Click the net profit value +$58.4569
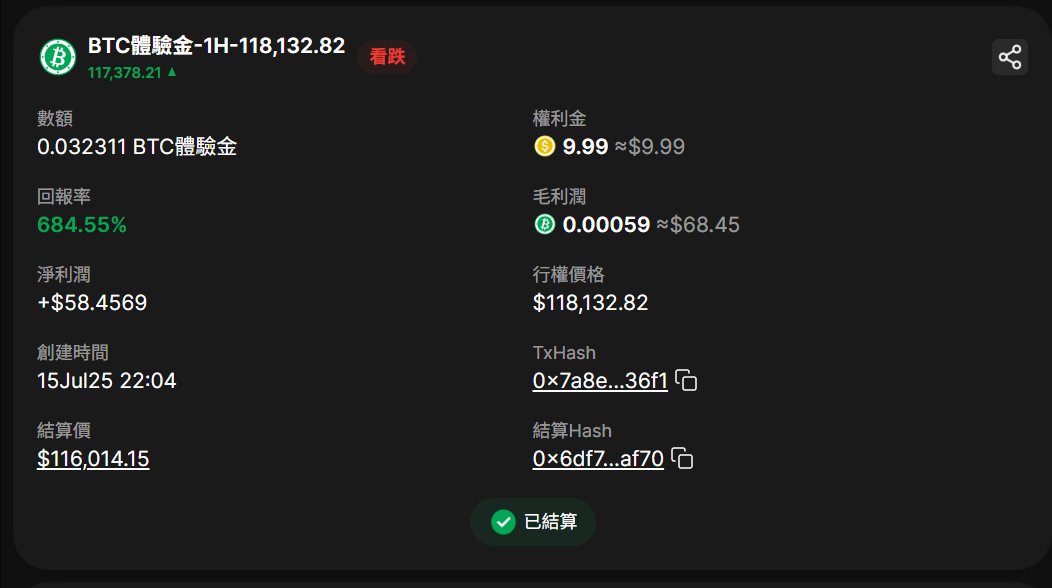Image resolution: width=1052 pixels, height=588 pixels. pos(92,303)
